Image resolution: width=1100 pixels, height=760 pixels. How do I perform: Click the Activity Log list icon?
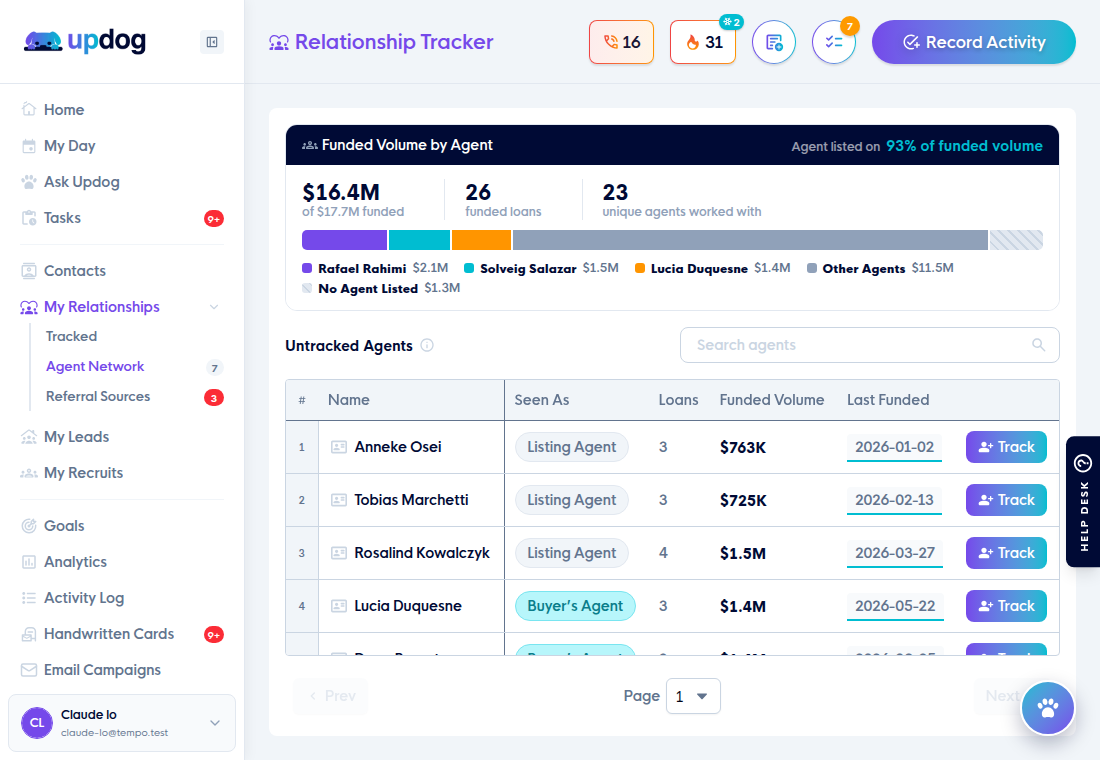[29, 598]
